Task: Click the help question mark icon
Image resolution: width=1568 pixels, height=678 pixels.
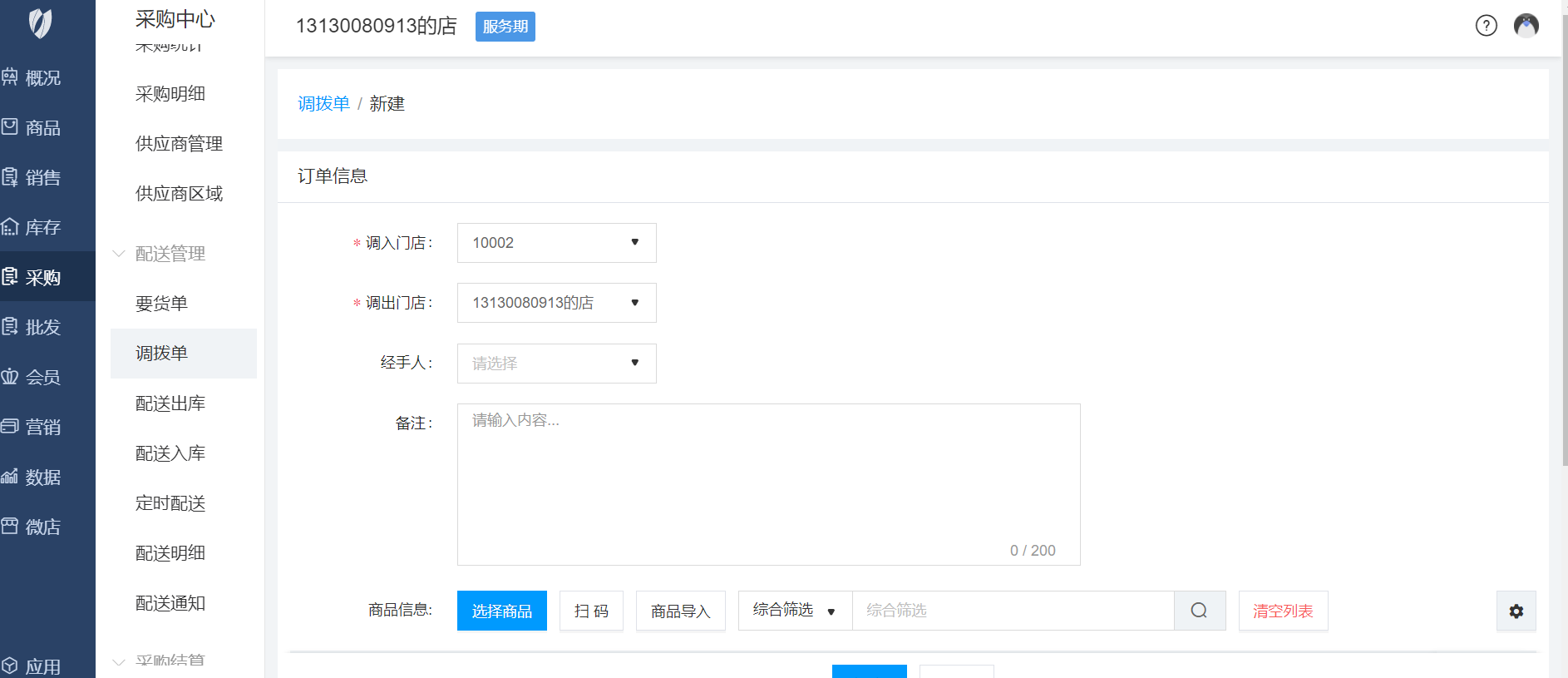Action: tap(1486, 26)
